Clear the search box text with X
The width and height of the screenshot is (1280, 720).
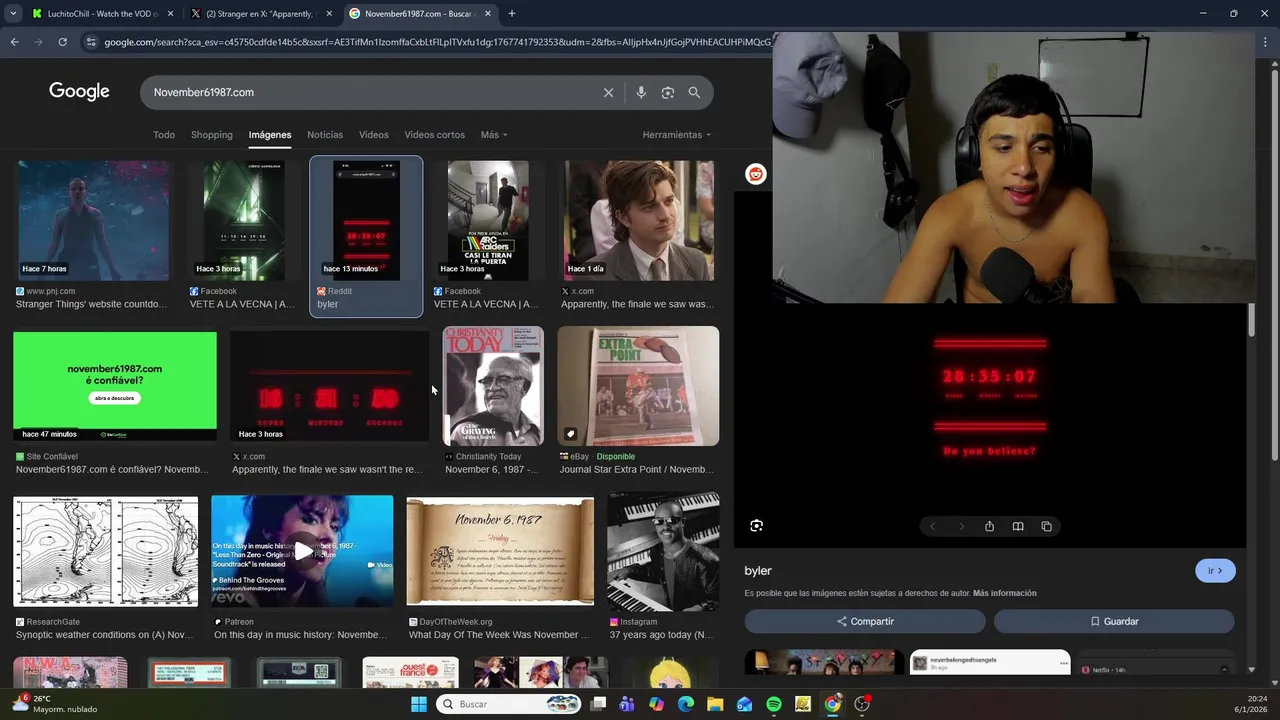pyautogui.click(x=608, y=92)
